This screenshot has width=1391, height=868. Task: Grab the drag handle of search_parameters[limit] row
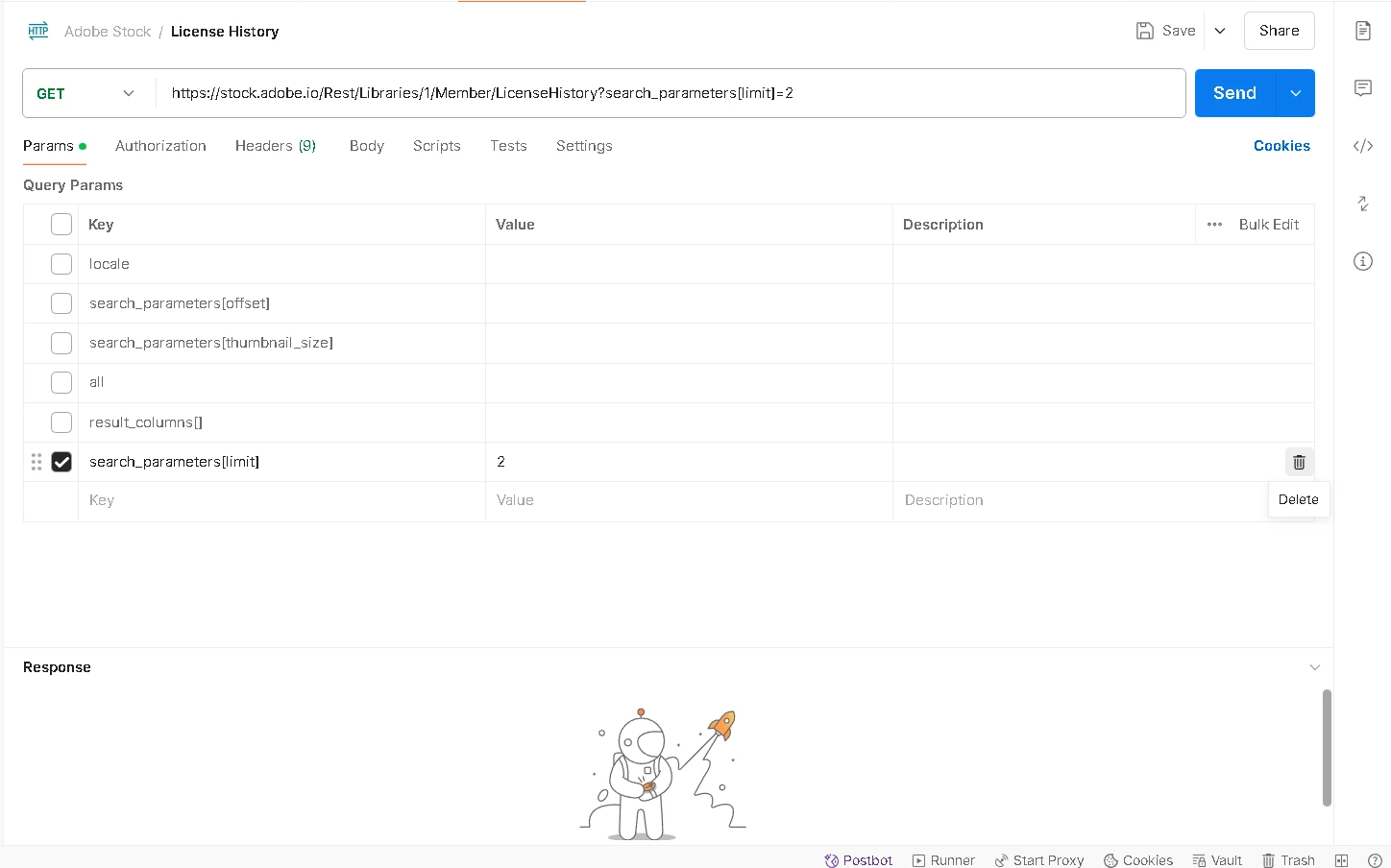tap(37, 462)
